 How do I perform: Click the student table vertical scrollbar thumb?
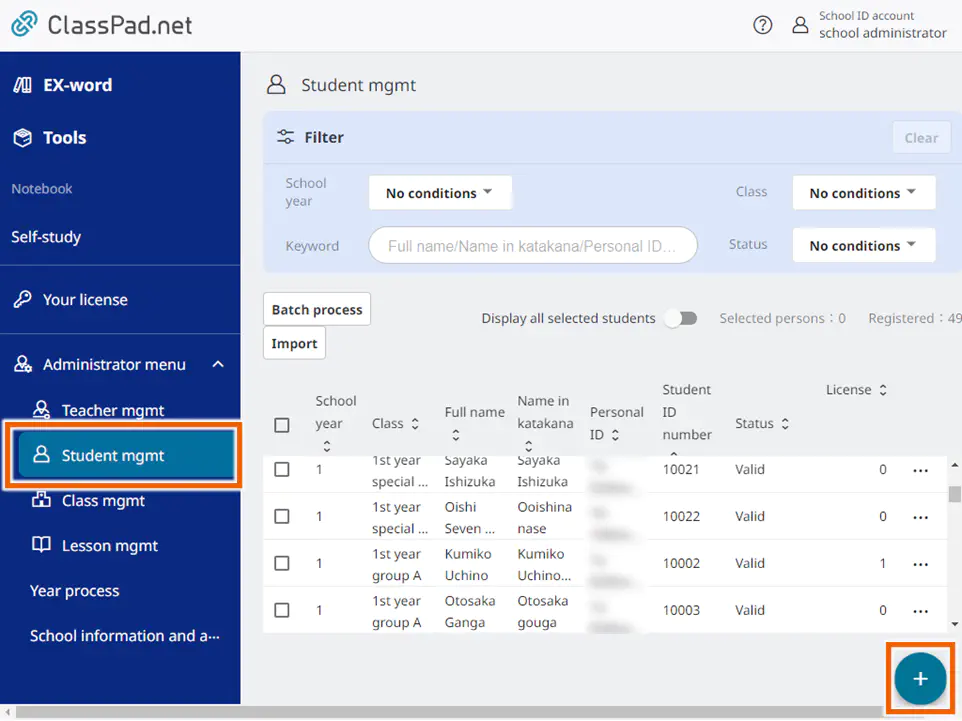(x=955, y=493)
